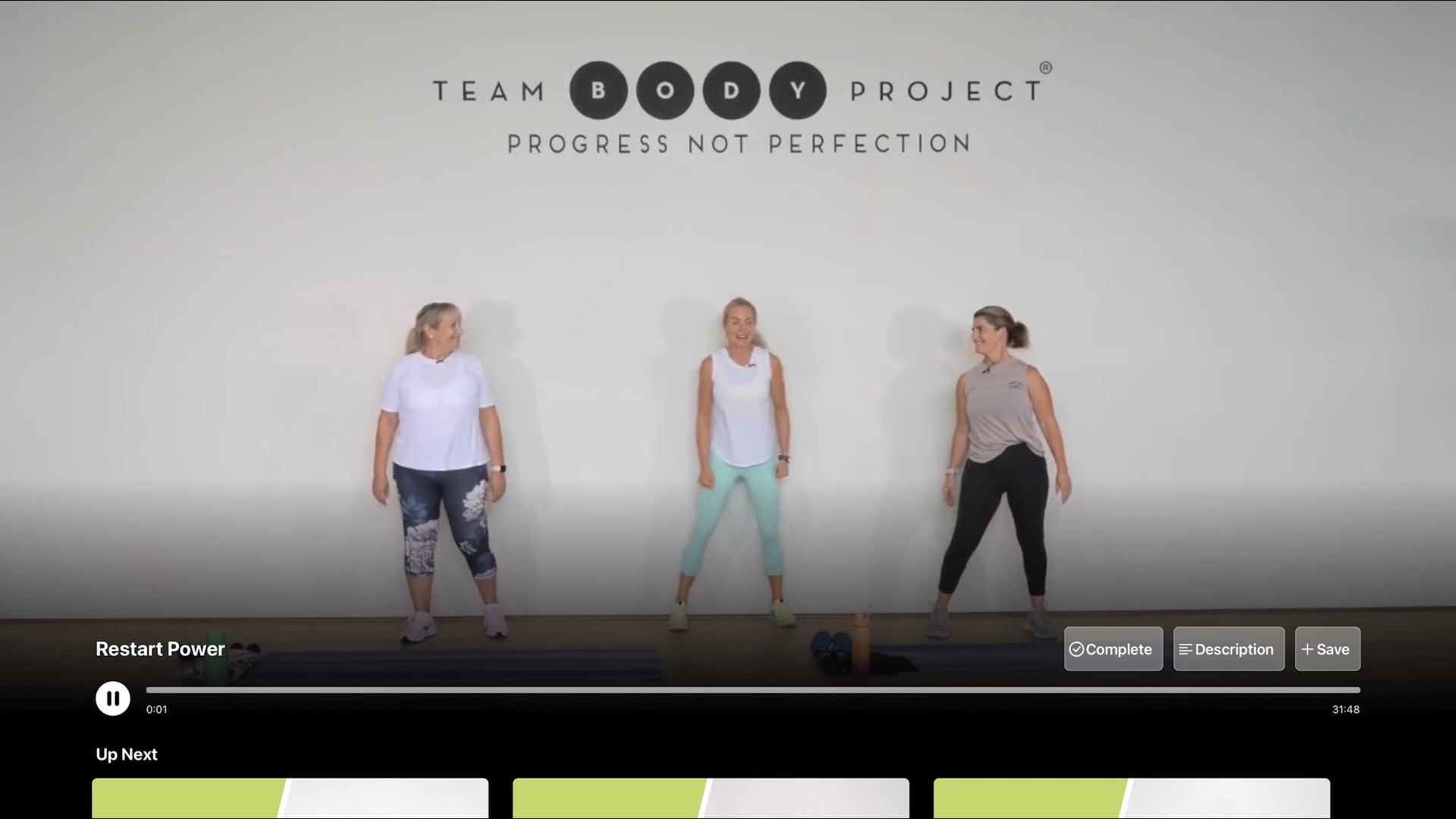Click the 31:48 total duration label
Screen dimensions: 1456x819
1346,710
